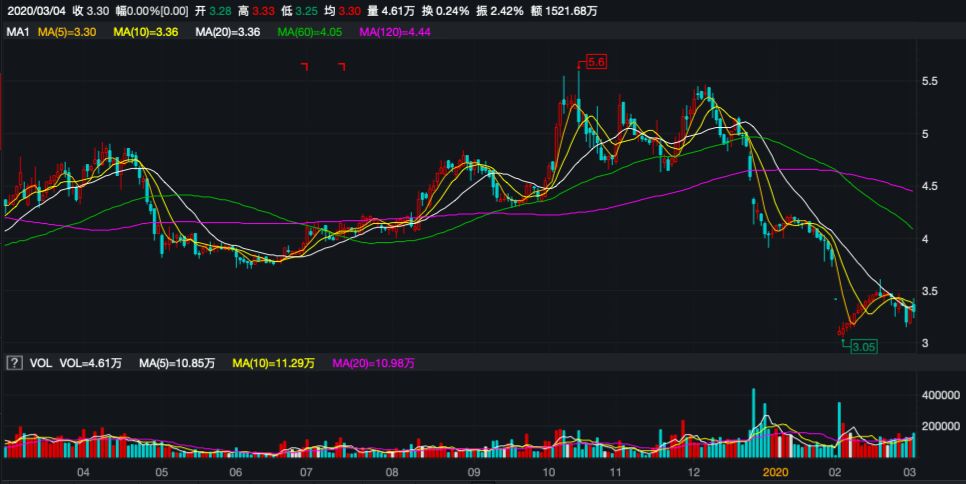This screenshot has height=484, width=966.
Task: Select the white MA(20)=3.36 price indicator
Action: (x=227, y=32)
